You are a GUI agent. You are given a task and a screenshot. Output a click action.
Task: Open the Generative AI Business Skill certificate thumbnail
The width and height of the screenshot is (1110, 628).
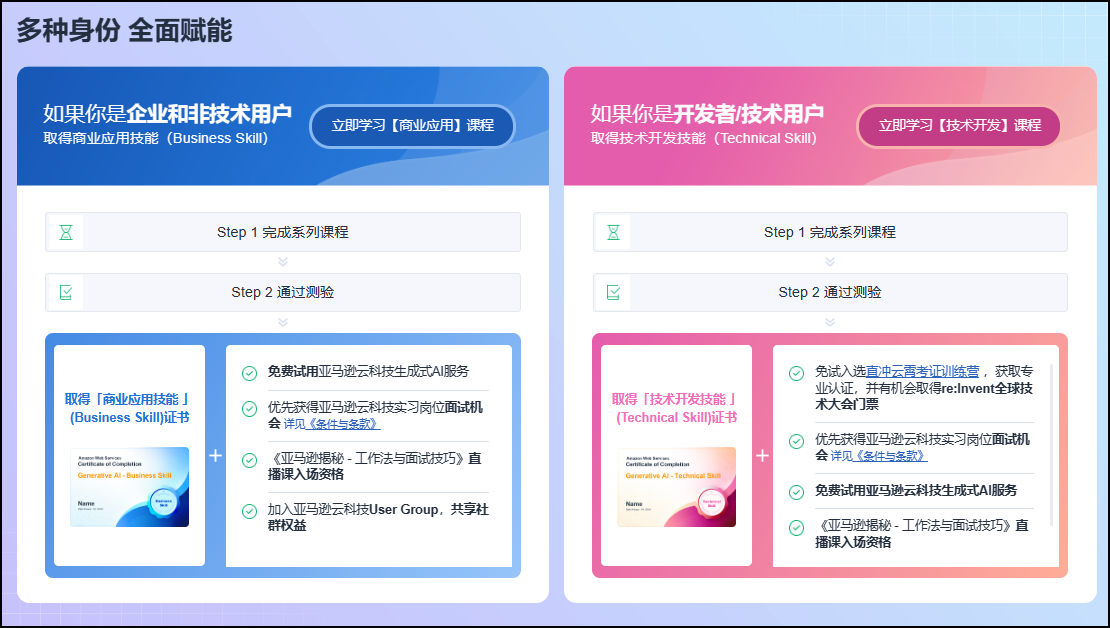pos(130,487)
